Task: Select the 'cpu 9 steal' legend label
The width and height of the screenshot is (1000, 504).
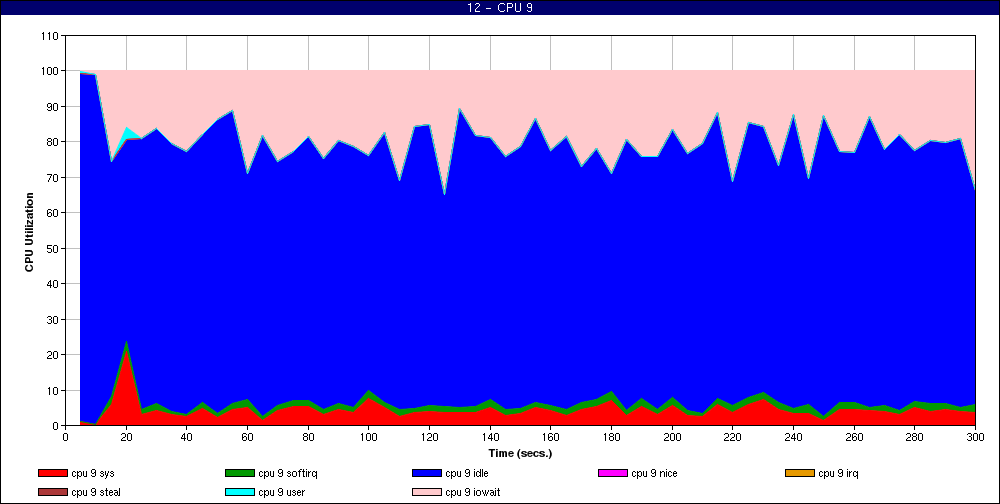Action: point(96,492)
